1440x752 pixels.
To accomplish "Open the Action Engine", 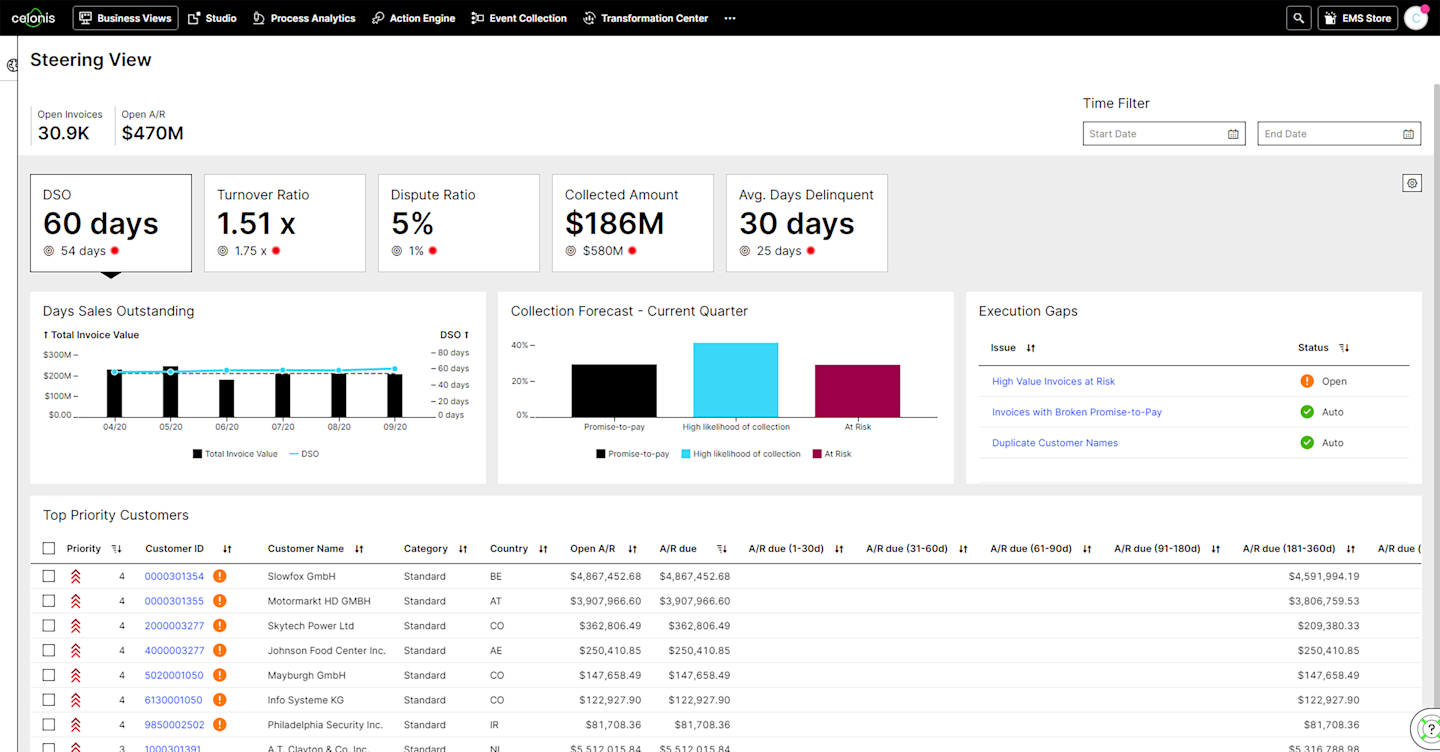I will coord(413,18).
